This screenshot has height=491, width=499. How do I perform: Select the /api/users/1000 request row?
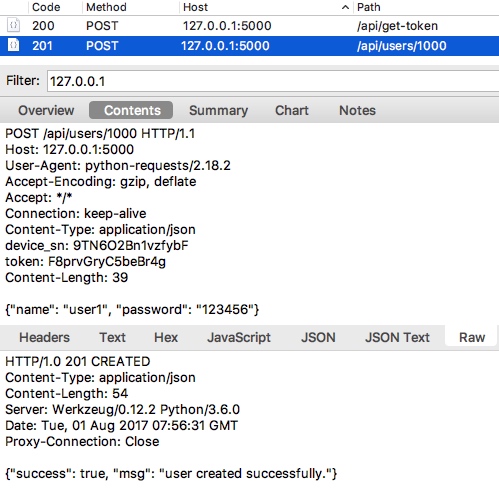[249, 46]
